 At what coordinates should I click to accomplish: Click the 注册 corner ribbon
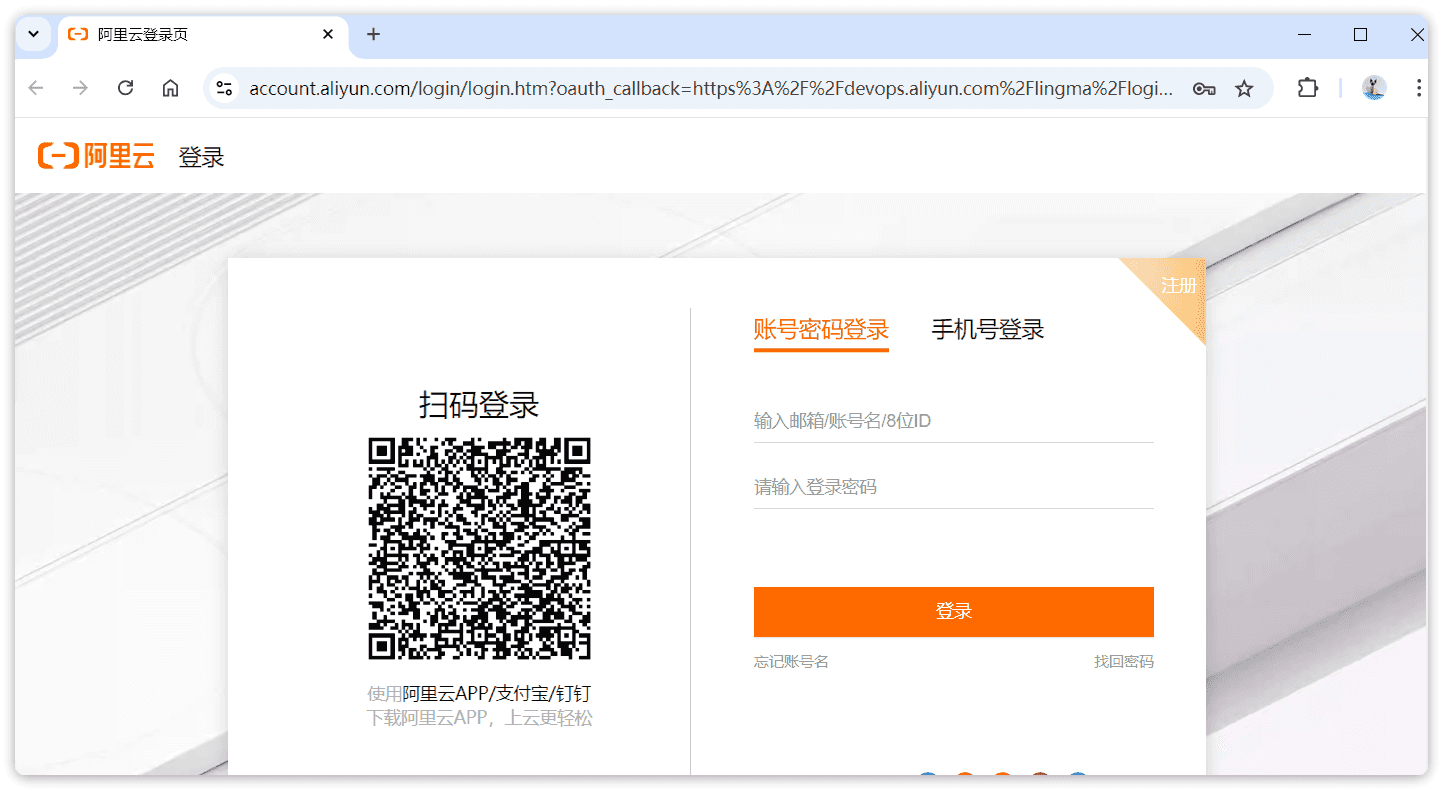click(x=1178, y=286)
